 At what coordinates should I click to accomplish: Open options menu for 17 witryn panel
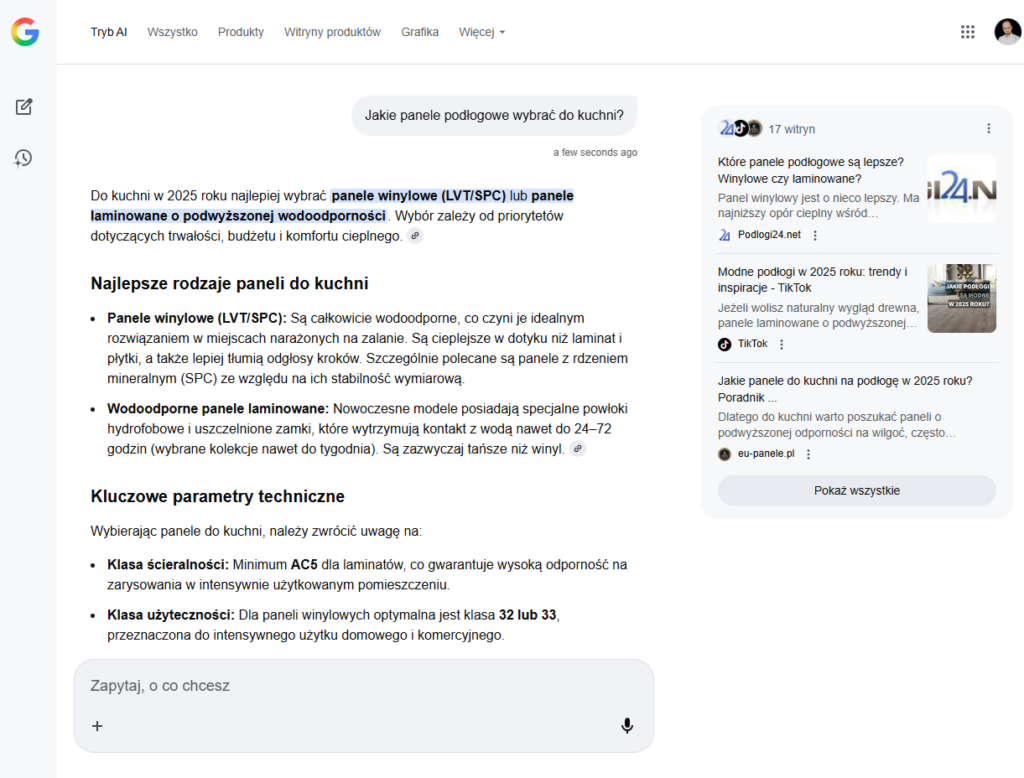click(x=988, y=129)
